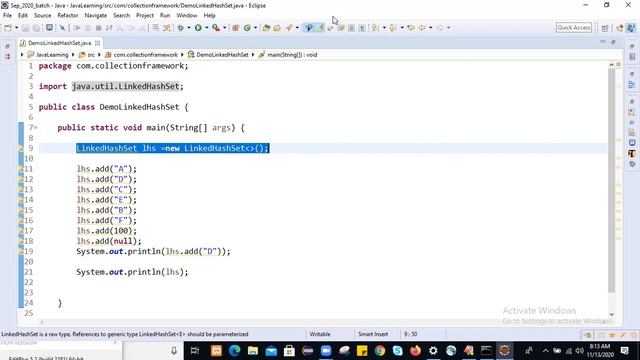The width and height of the screenshot is (640, 360).
Task: Open the Project menu
Action: point(145,15)
